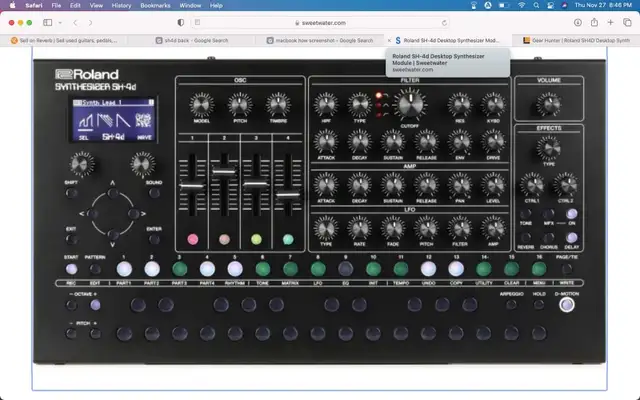
Task: Open the Safari menu
Action: pyautogui.click(x=33, y=5)
